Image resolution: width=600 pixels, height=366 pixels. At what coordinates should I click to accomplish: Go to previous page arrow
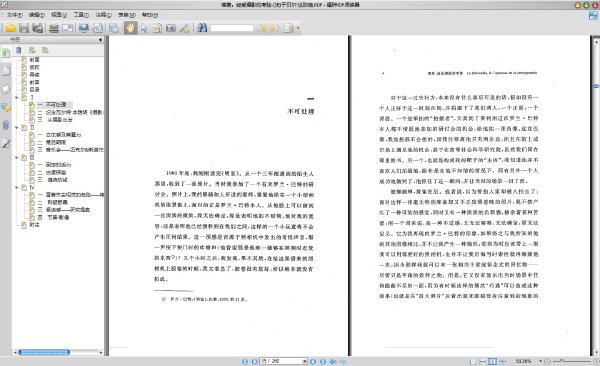pyautogui.click(x=254, y=361)
